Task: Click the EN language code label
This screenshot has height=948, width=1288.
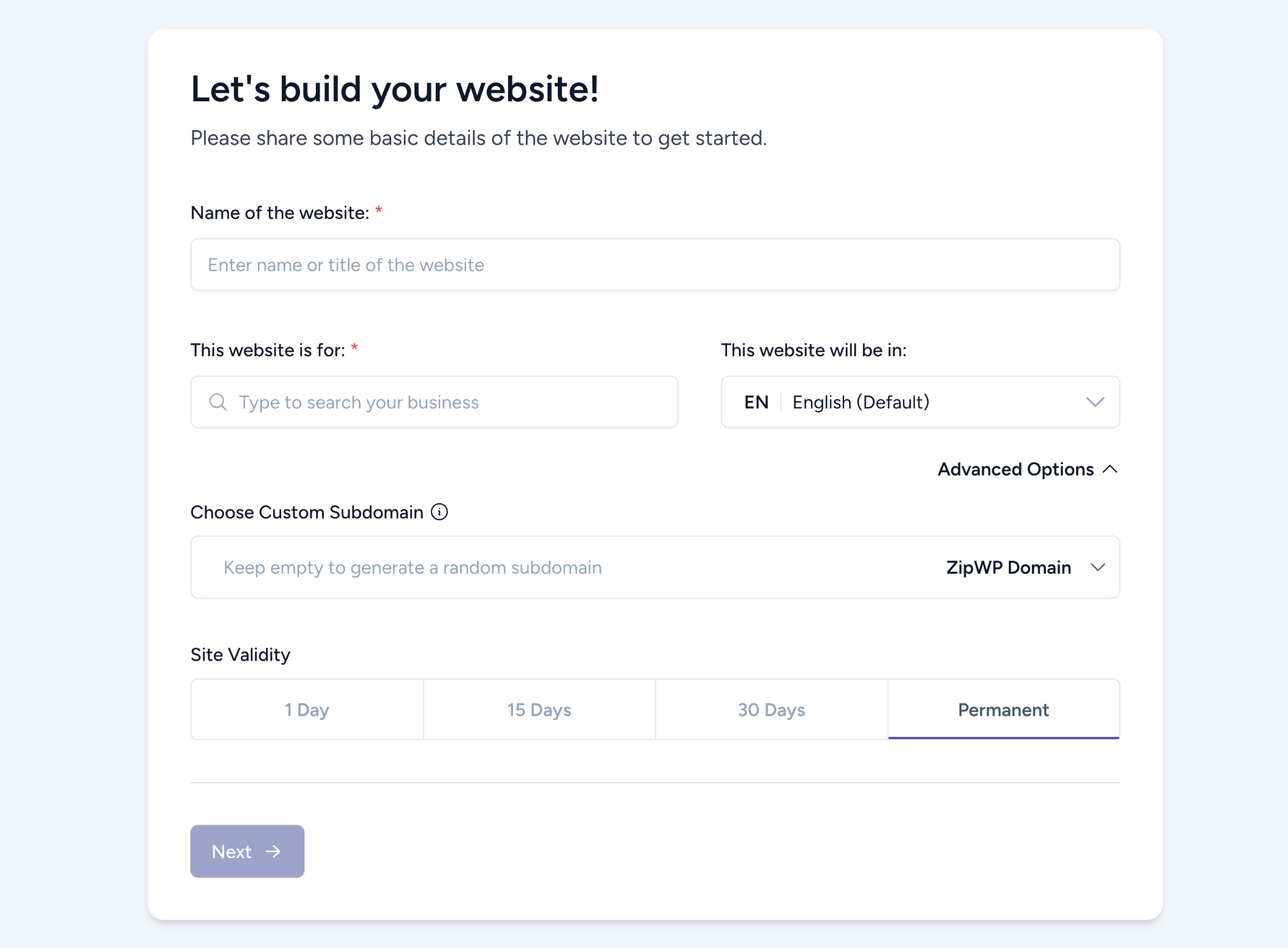Action: coord(756,401)
